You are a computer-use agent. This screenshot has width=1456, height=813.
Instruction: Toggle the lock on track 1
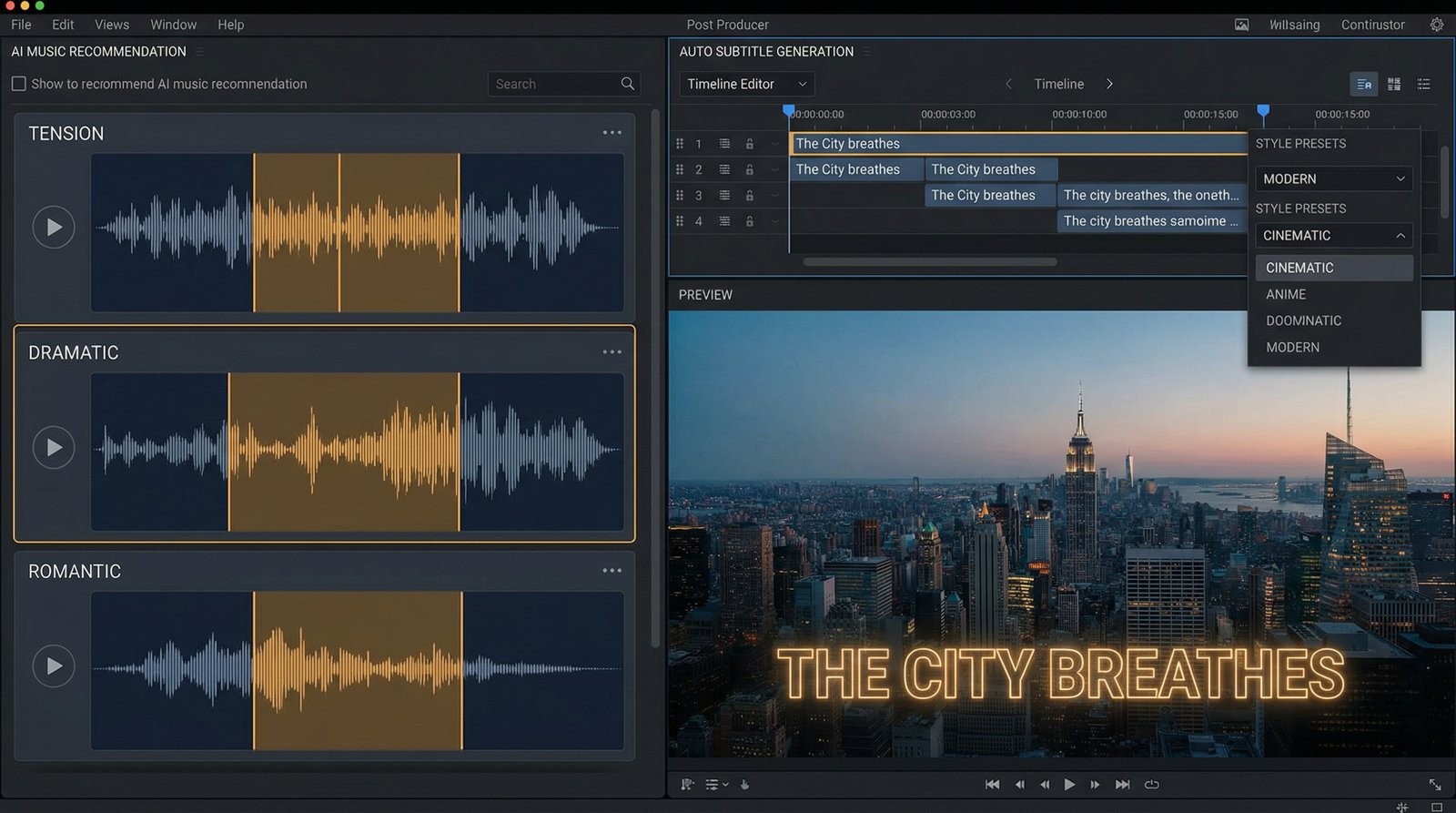pos(750,144)
